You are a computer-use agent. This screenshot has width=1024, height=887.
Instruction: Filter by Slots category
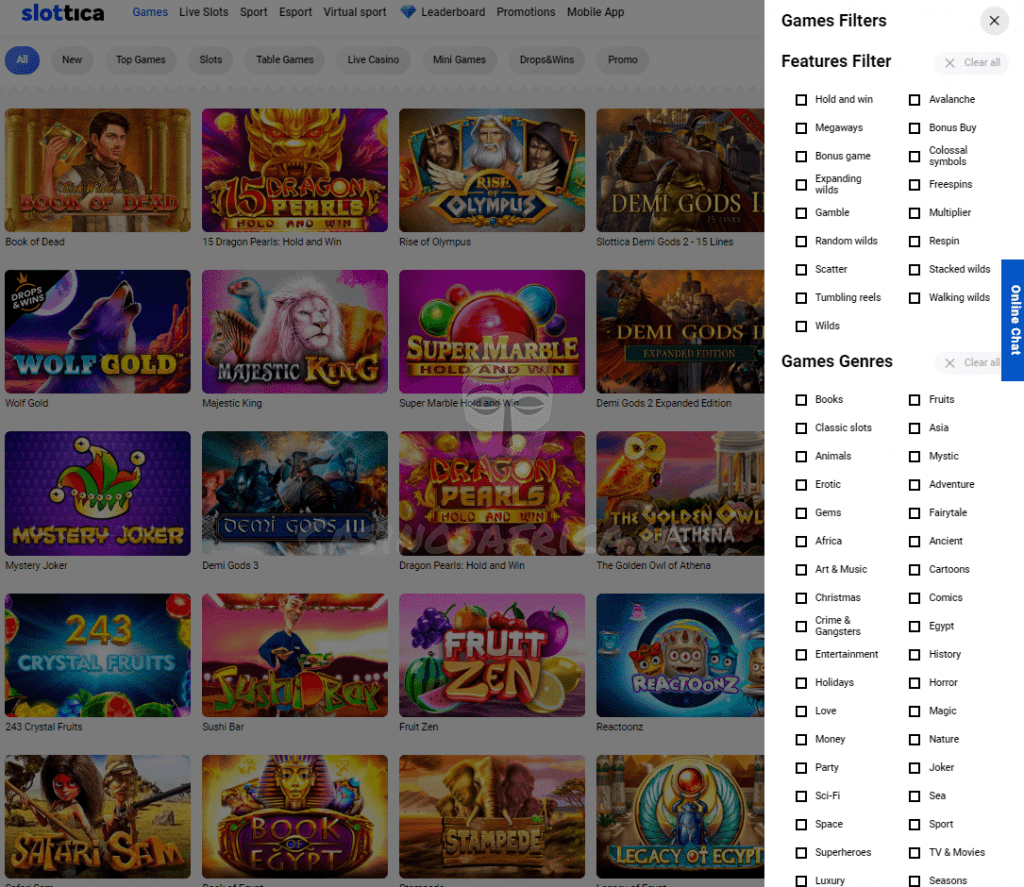coord(211,60)
